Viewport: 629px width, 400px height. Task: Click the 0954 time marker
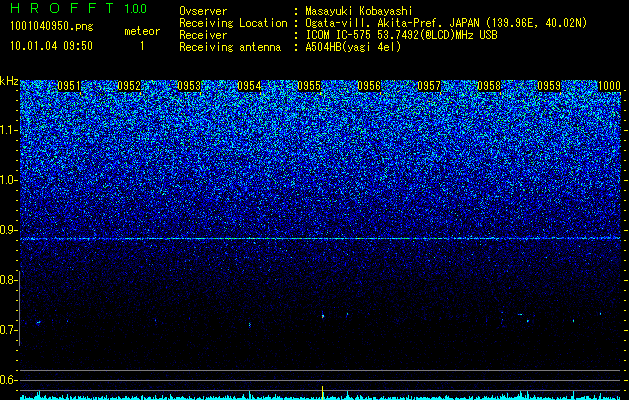[x=249, y=86]
